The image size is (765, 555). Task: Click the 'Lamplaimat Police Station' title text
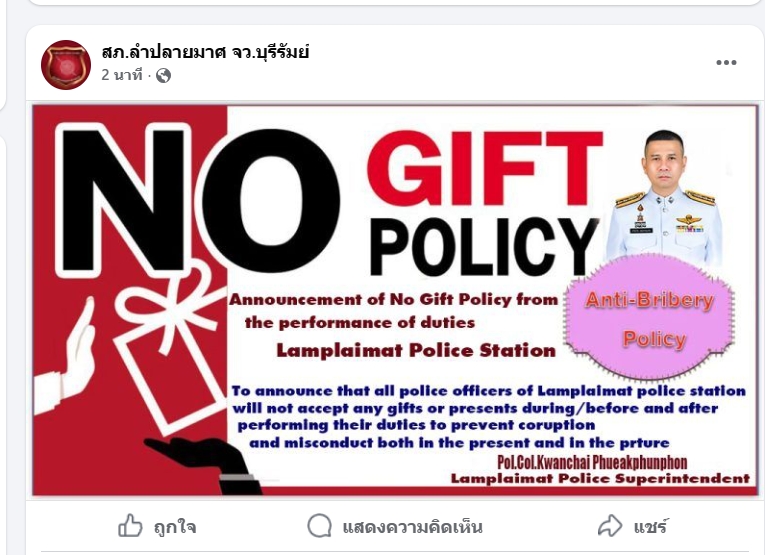[x=416, y=350]
